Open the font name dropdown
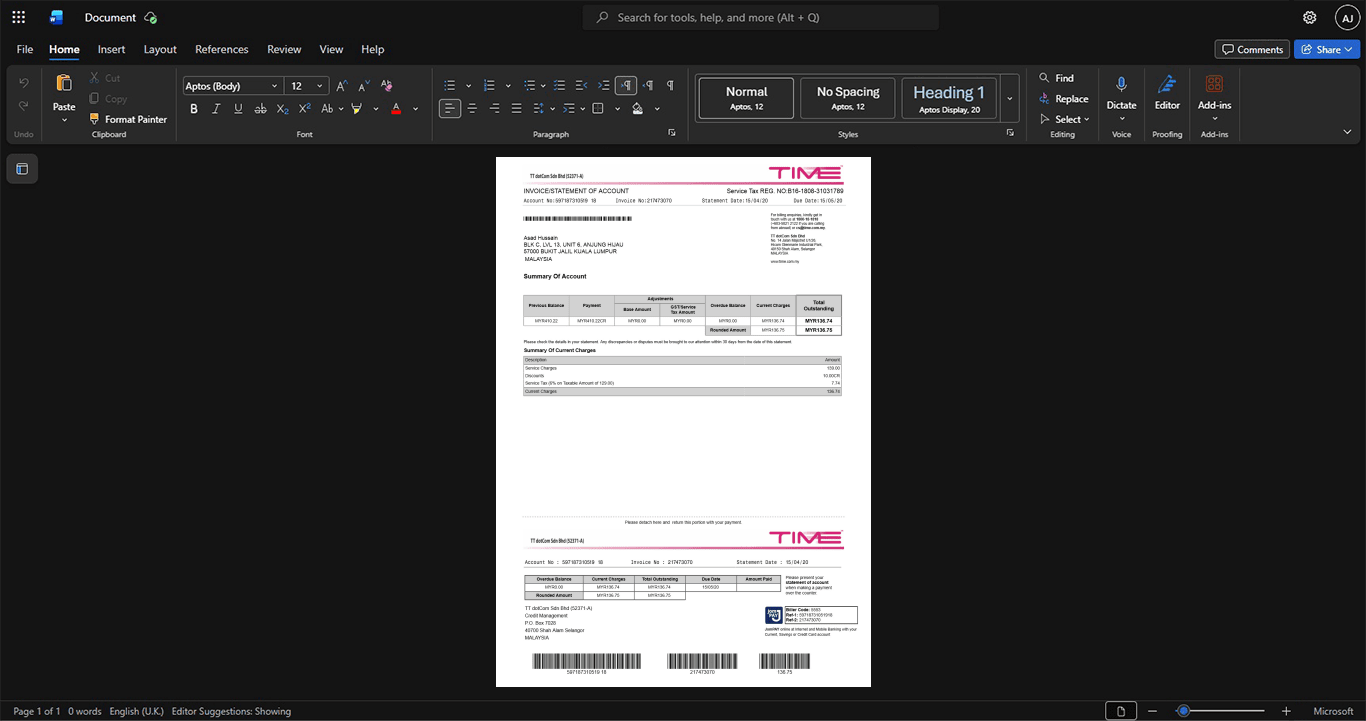Screen dimensions: 1366x721 point(231,86)
